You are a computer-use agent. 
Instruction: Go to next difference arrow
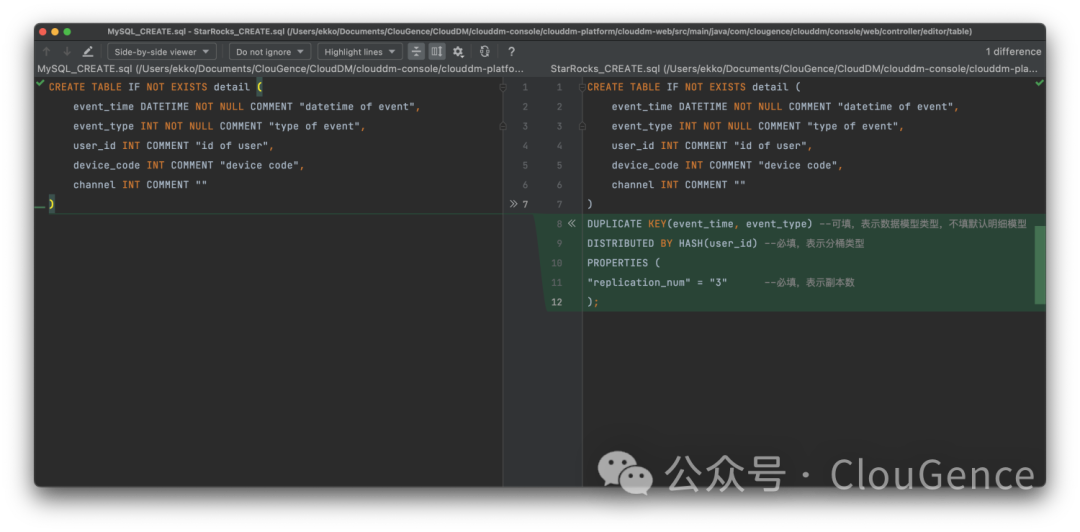point(67,52)
